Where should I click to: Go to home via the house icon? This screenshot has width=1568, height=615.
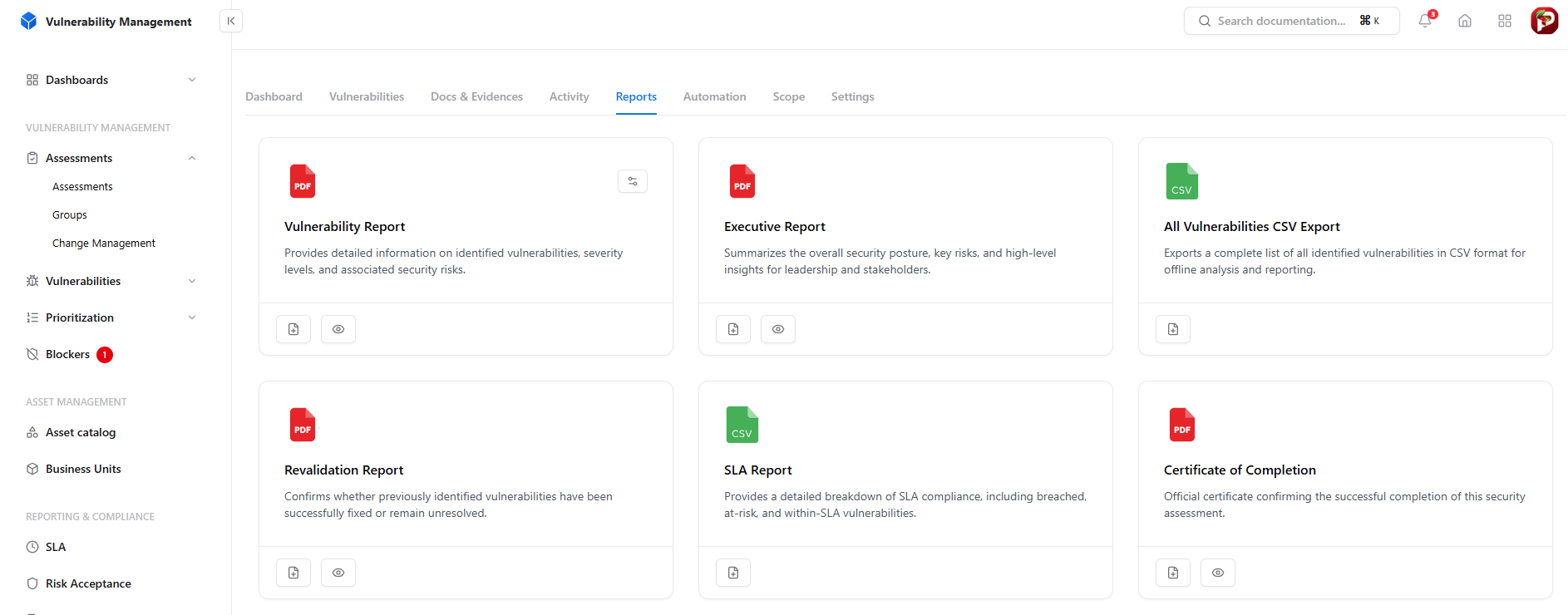[1465, 21]
